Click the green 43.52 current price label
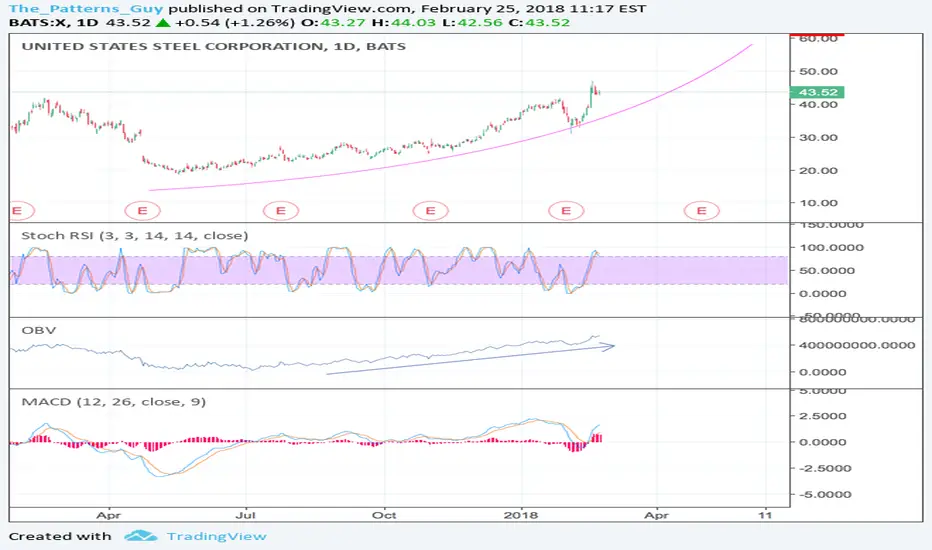932x550 pixels. (817, 92)
